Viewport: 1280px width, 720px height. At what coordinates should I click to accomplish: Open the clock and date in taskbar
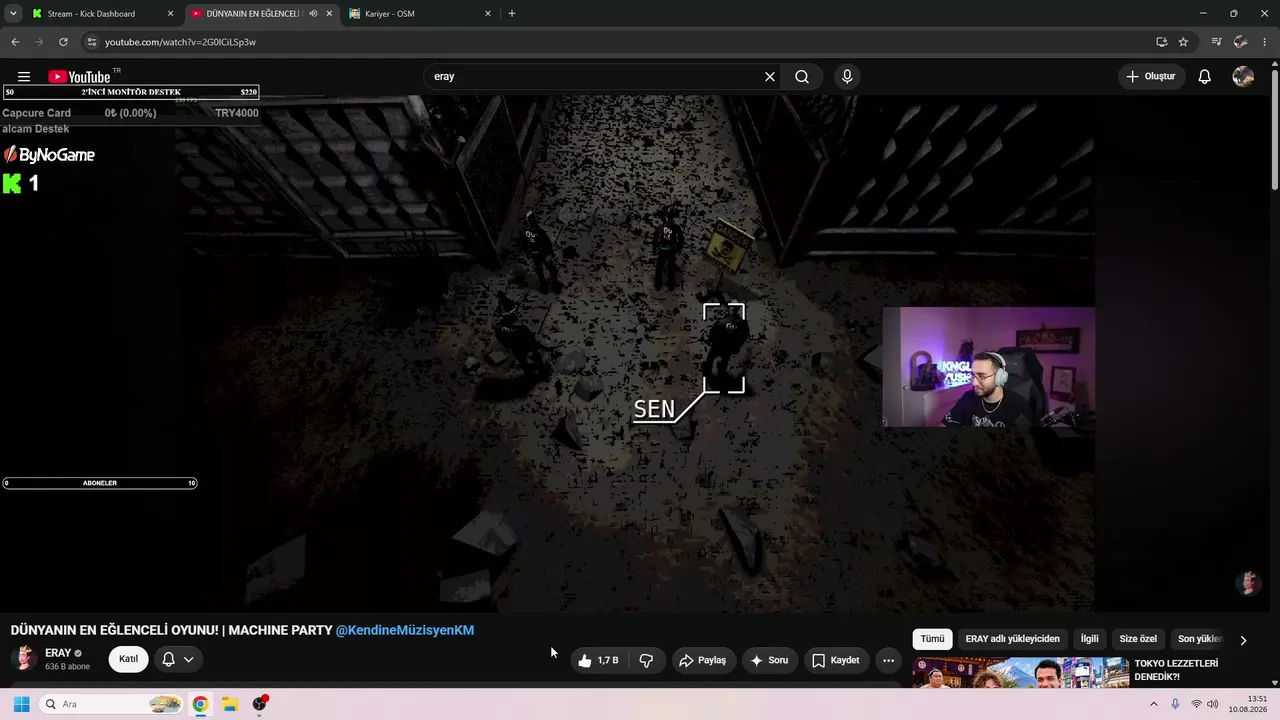pos(1248,704)
